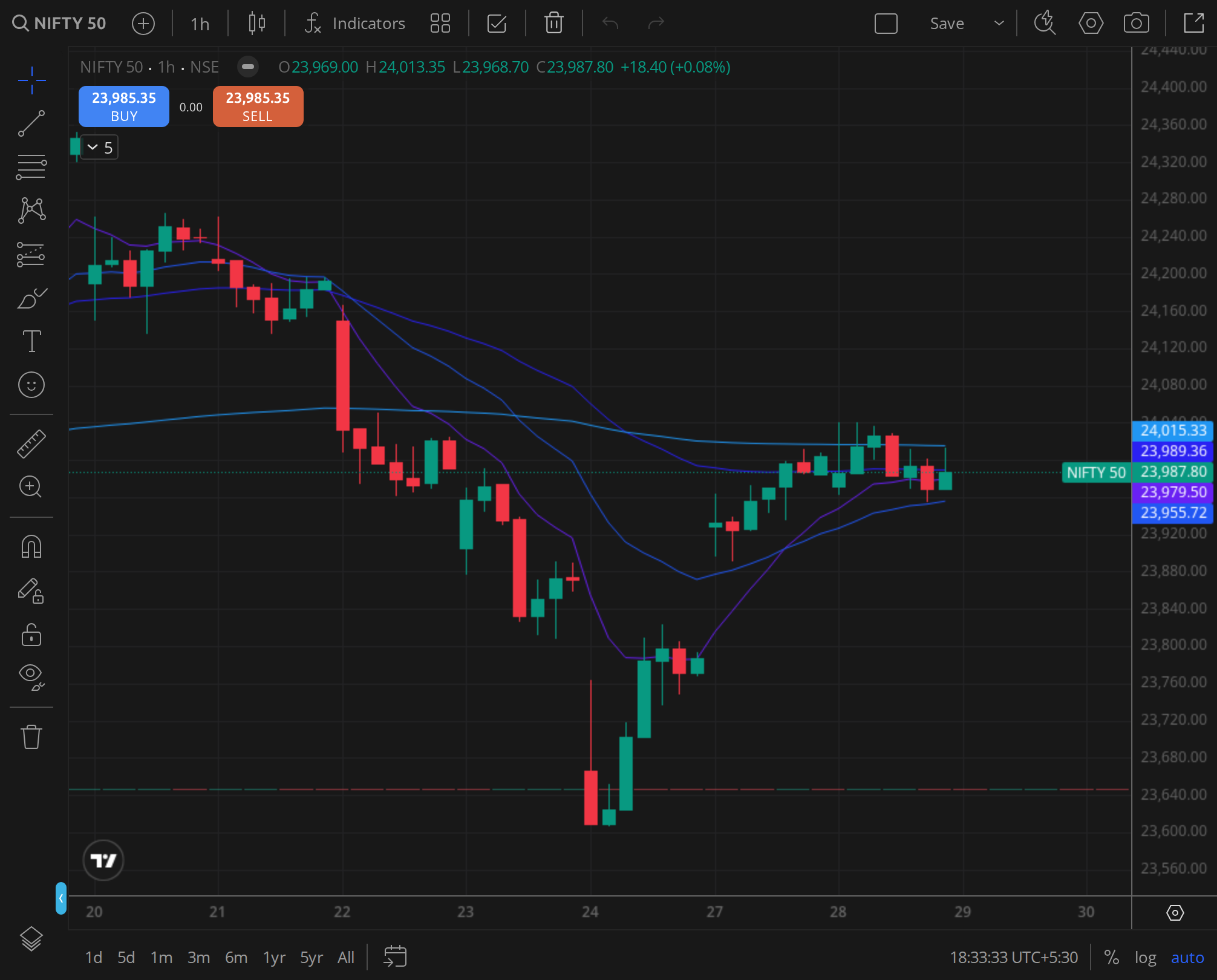Image resolution: width=1217 pixels, height=980 pixels.
Task: Open symbol search for NIFTY 50
Action: [59, 24]
